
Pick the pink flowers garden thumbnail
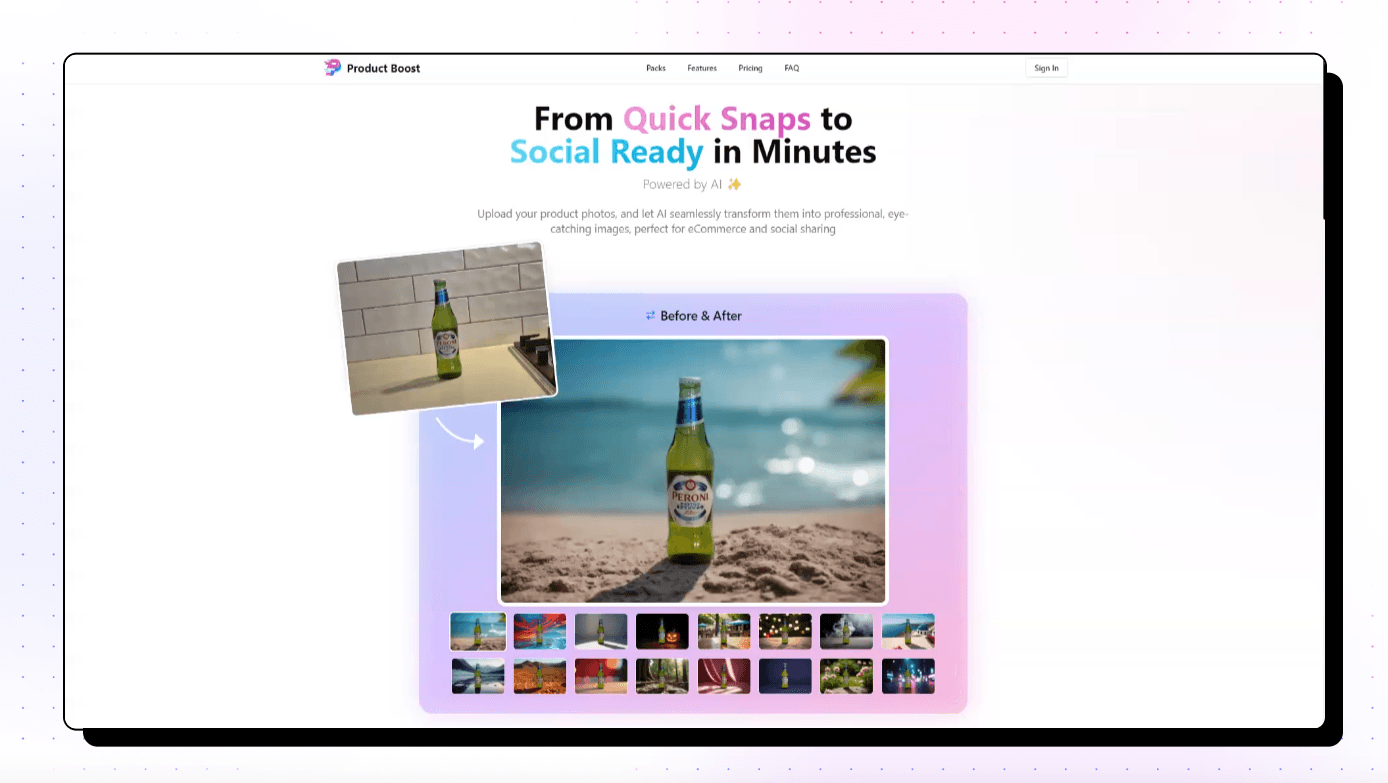click(846, 676)
